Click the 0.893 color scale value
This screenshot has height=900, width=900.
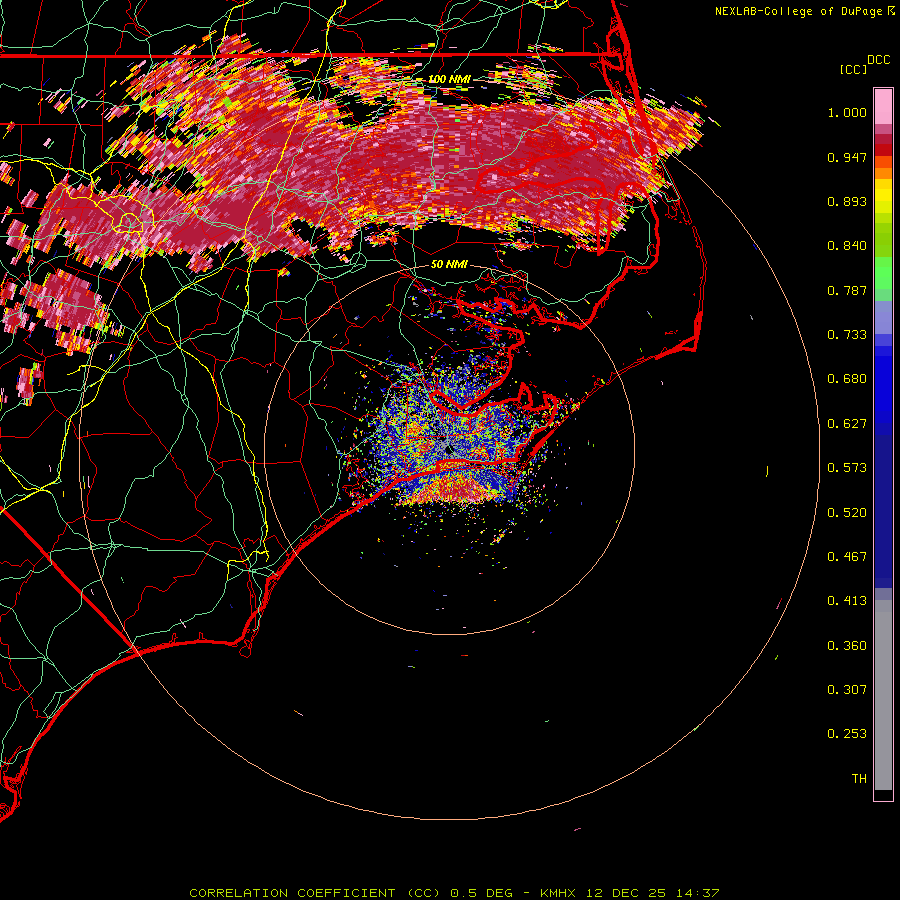pyautogui.click(x=847, y=201)
